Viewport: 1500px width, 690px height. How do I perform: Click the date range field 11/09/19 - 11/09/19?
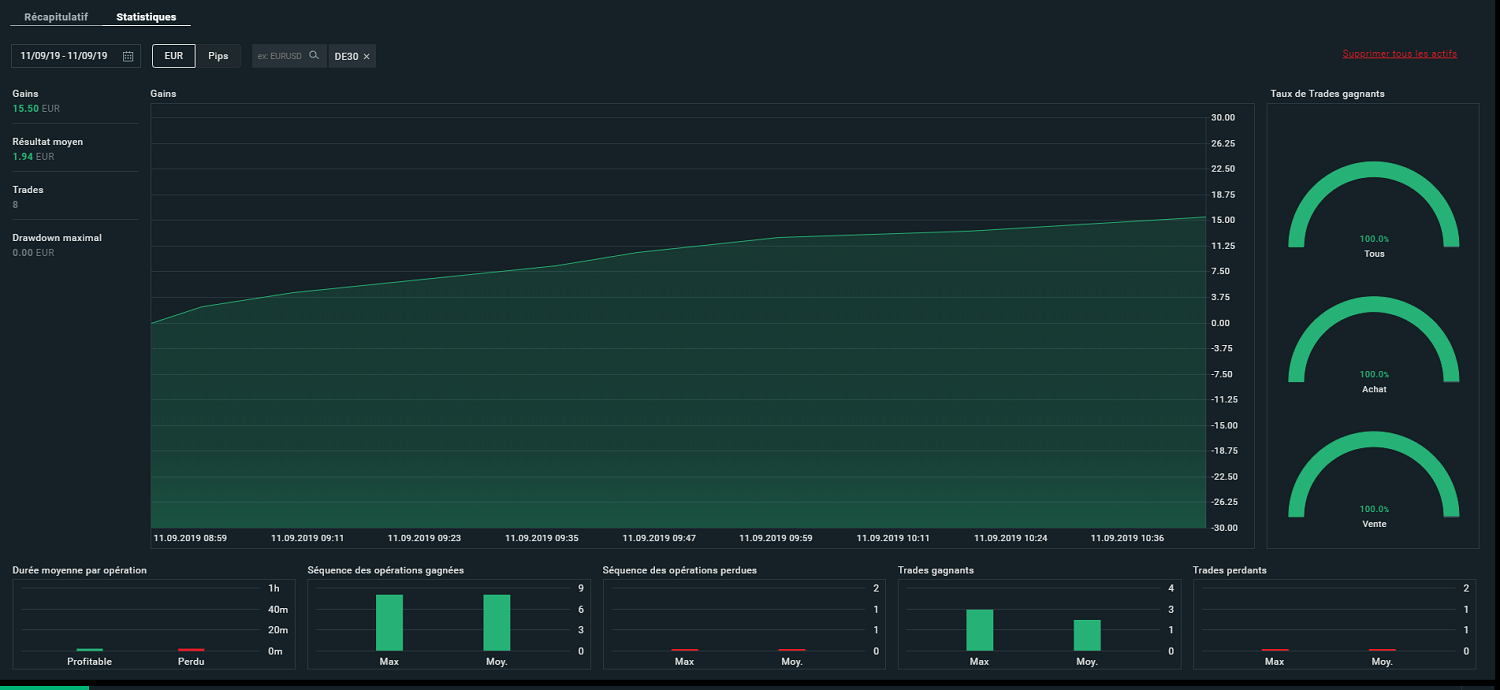coord(76,56)
